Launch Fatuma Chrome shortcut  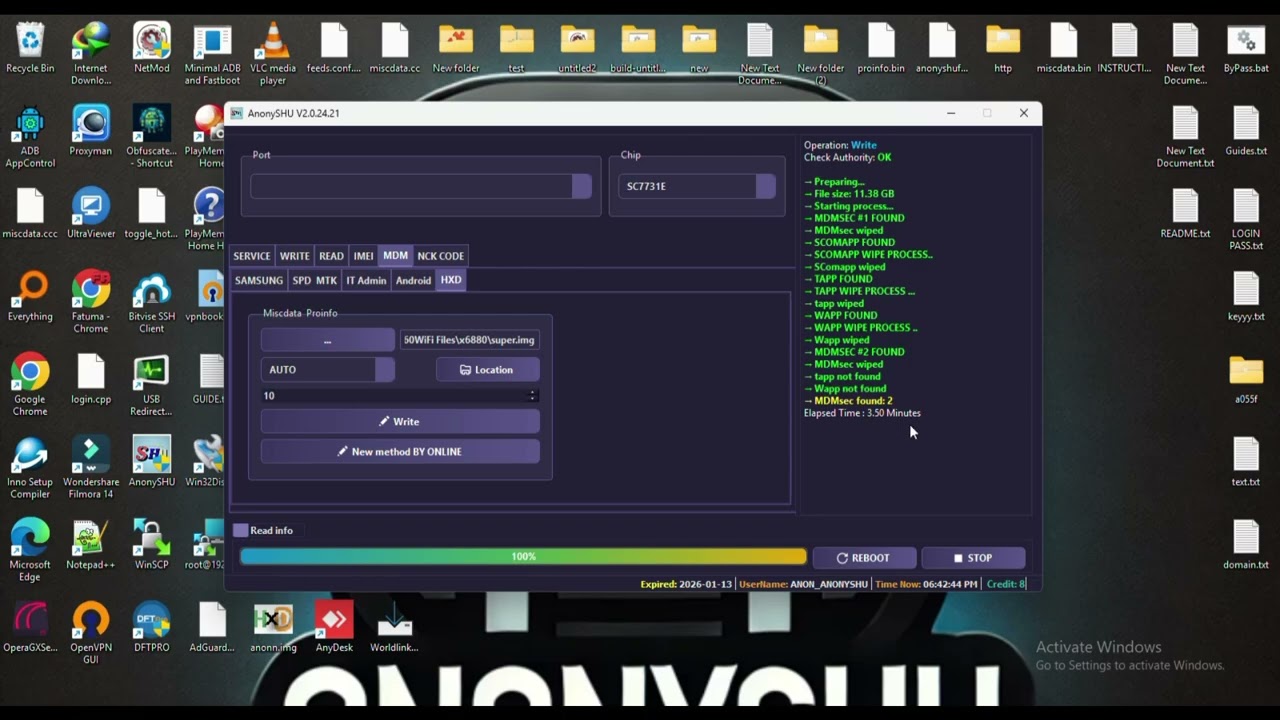[x=90, y=301]
